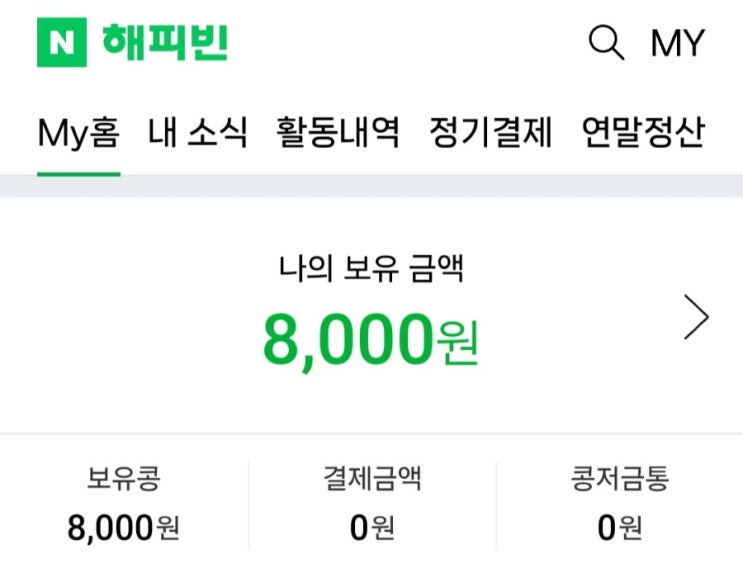This screenshot has width=743, height=568.
Task: Click the green underline beneath My홈
Action: pos(79,174)
